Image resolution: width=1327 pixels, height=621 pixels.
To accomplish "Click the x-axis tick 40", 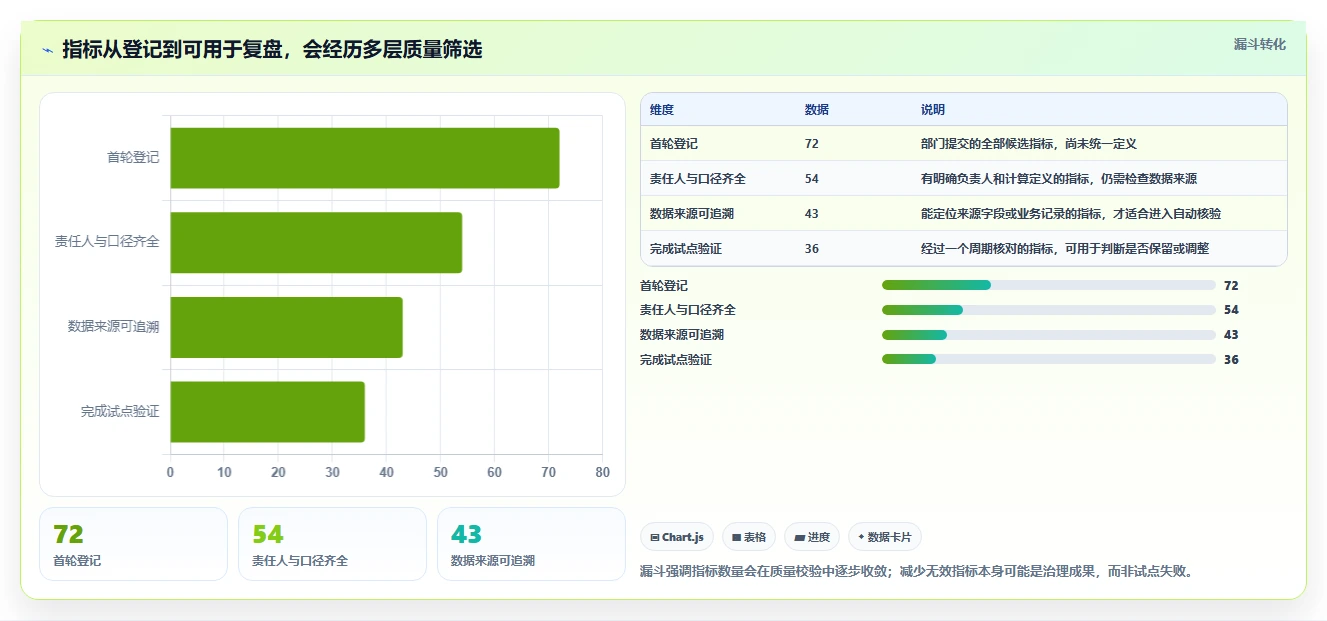I will pyautogui.click(x=386, y=472).
